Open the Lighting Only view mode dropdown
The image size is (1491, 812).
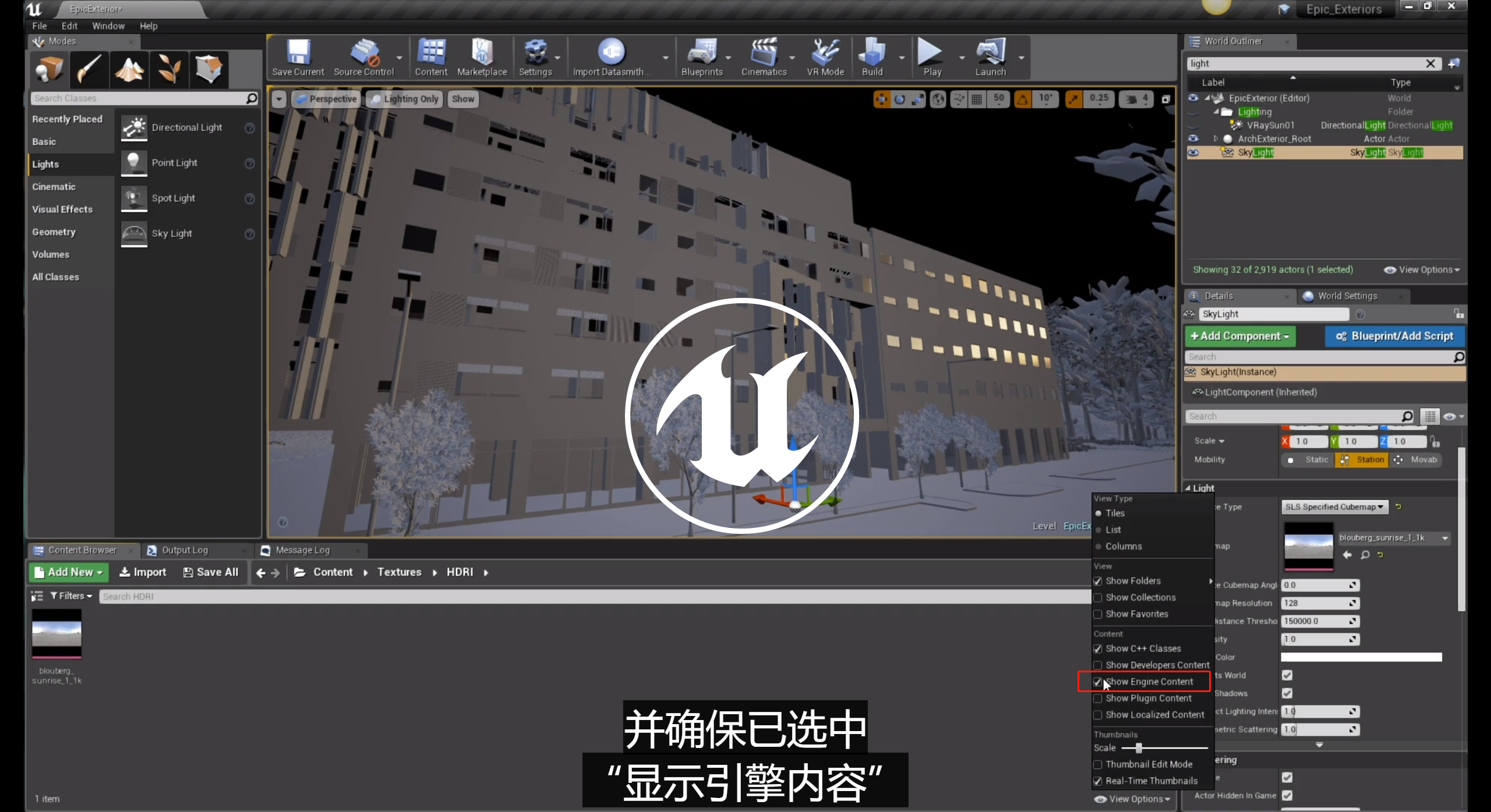[405, 99]
